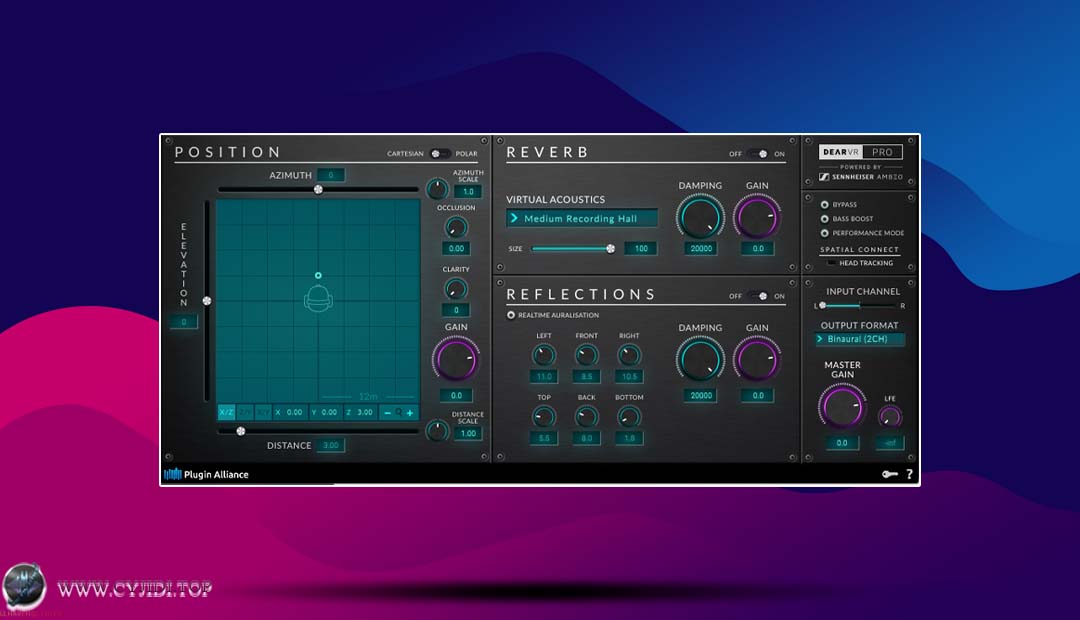Click the LFE value field
Viewport: 1080px width, 620px height.
pos(890,443)
